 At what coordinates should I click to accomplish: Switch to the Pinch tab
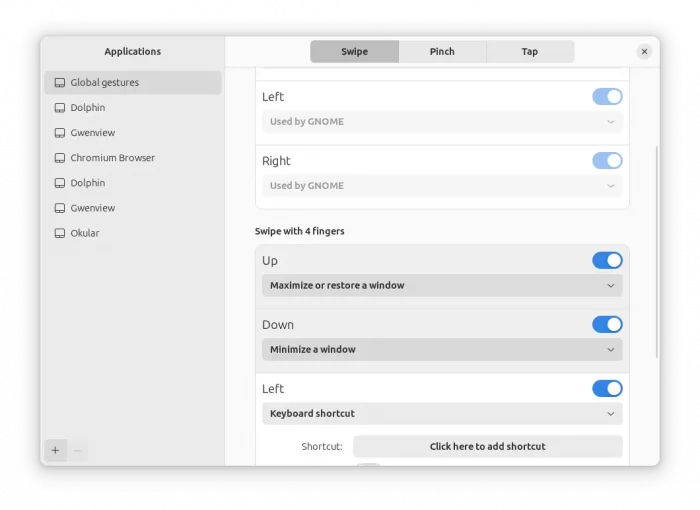pos(442,52)
